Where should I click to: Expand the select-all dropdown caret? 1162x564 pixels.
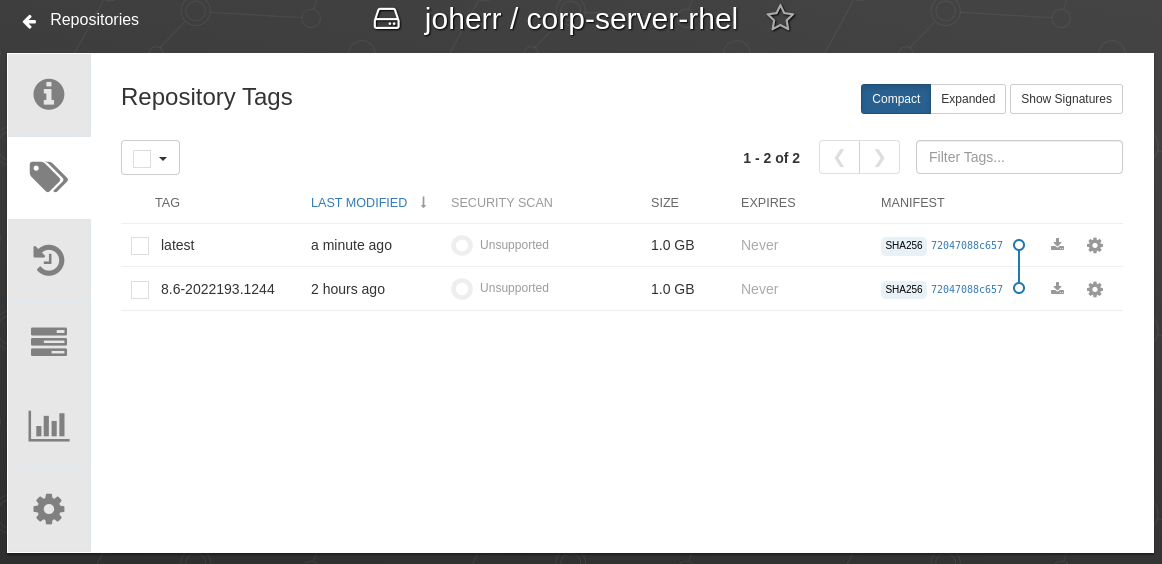click(163, 158)
